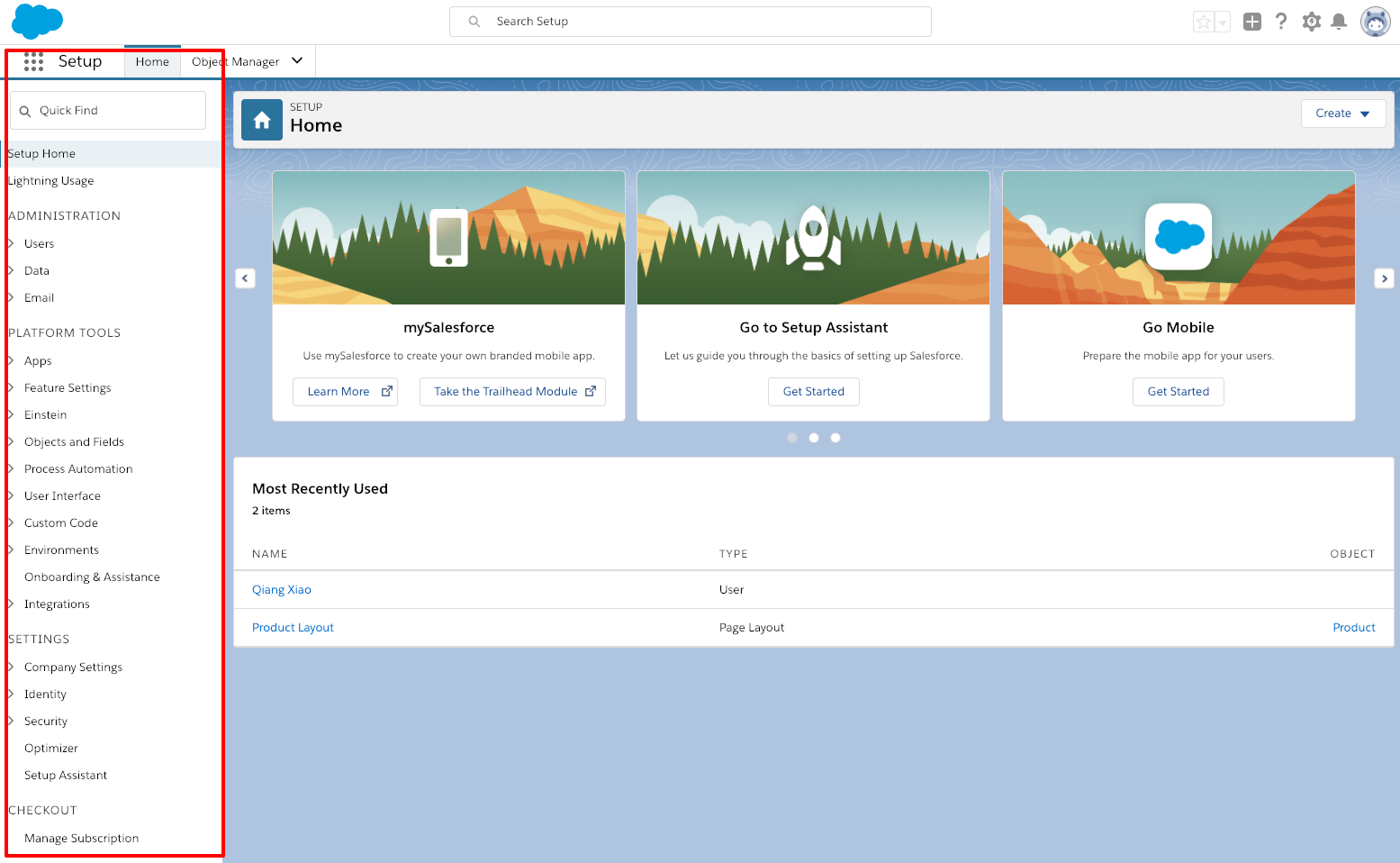Viewport: 1400px width, 863px height.
Task: Click the Salesforce cloud logo
Action: coord(37,21)
